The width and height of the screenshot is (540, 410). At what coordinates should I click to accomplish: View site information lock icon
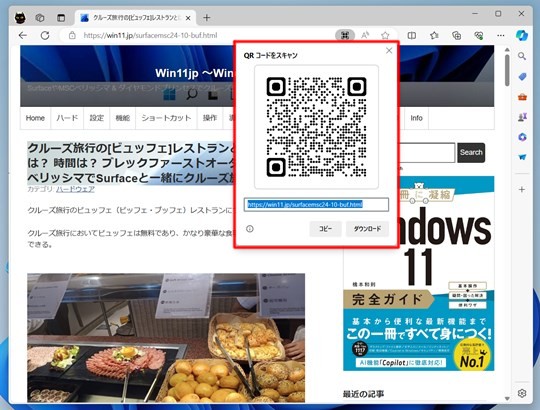72,35
